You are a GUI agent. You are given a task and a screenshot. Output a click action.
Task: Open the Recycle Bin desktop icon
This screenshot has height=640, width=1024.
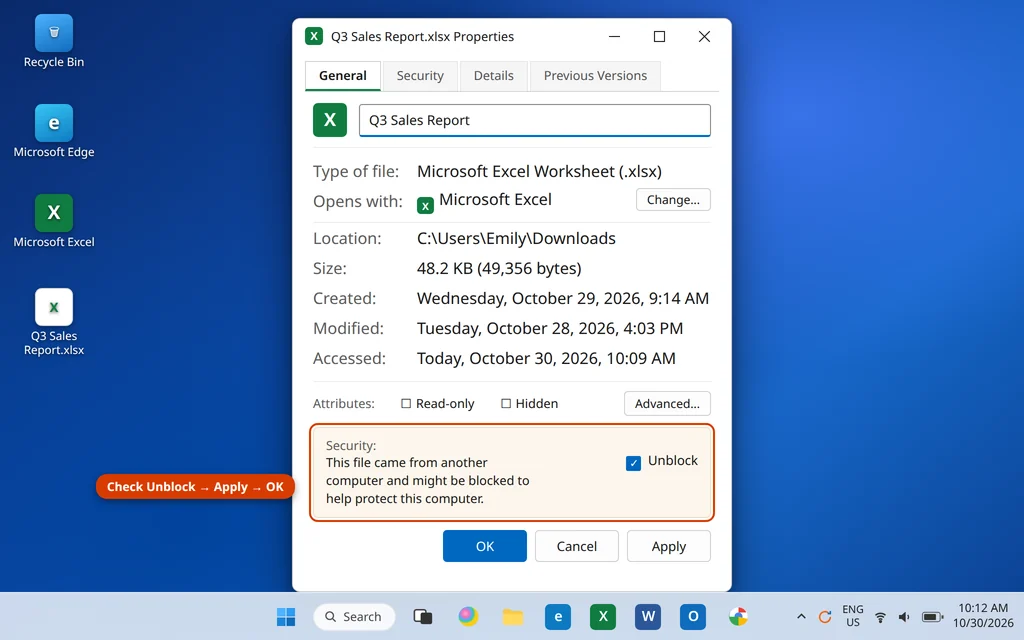54,41
